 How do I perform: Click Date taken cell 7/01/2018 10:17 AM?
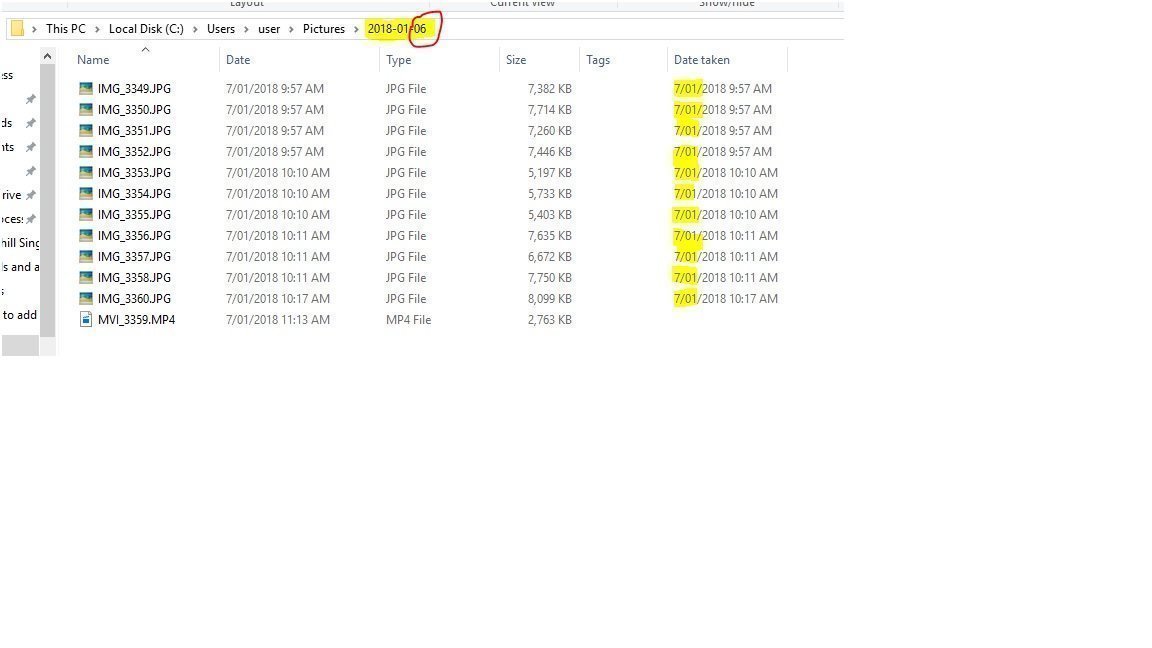[x=726, y=298]
